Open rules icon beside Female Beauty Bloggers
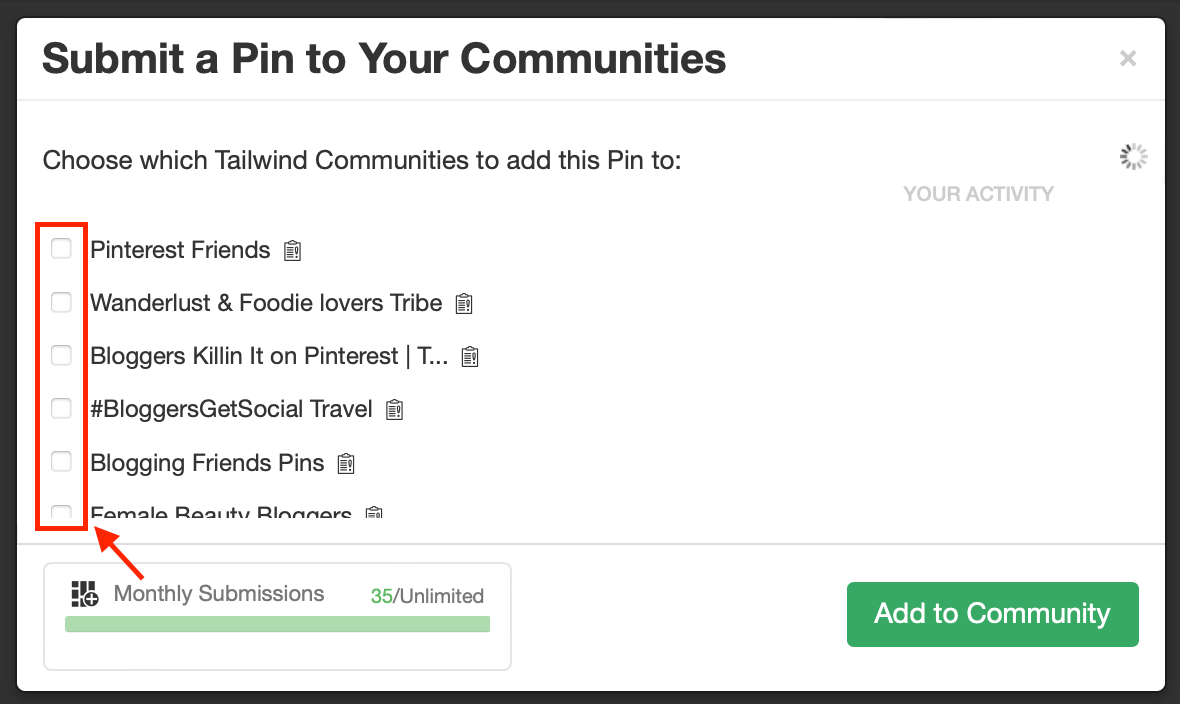 [x=374, y=514]
